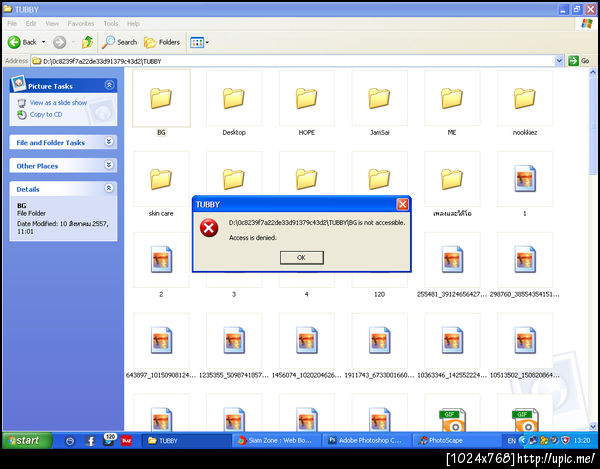600x469 pixels.
Task: Switch to Siam Zone browser taskbar button
Action: coord(276,441)
